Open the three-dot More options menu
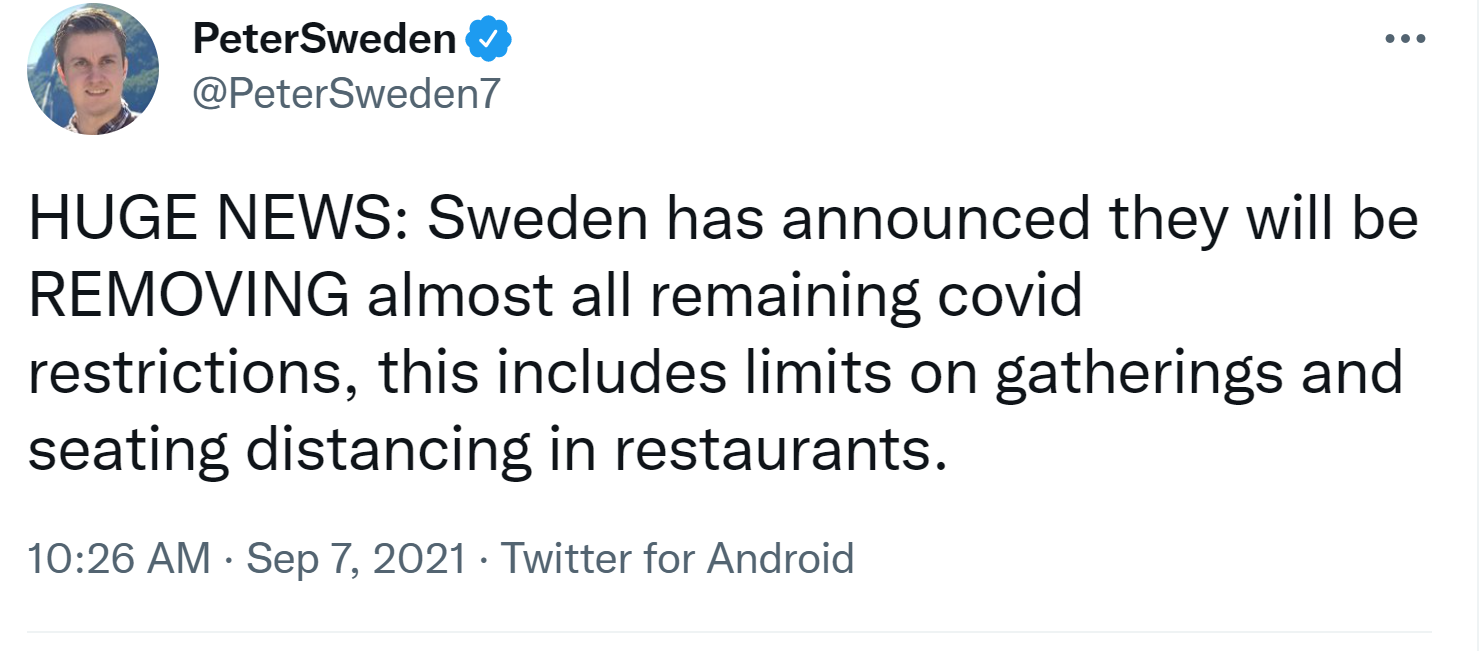1480x651 pixels. coord(1403,41)
